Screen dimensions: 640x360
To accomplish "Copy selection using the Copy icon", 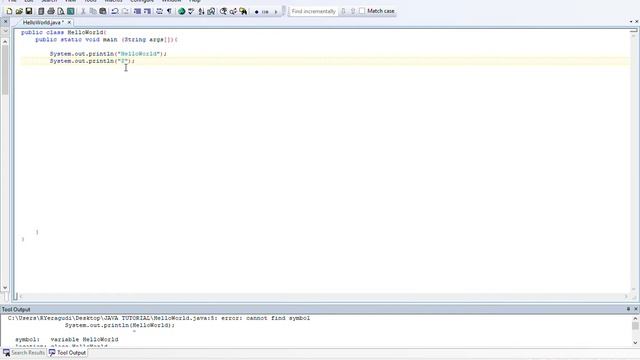I will [93, 11].
